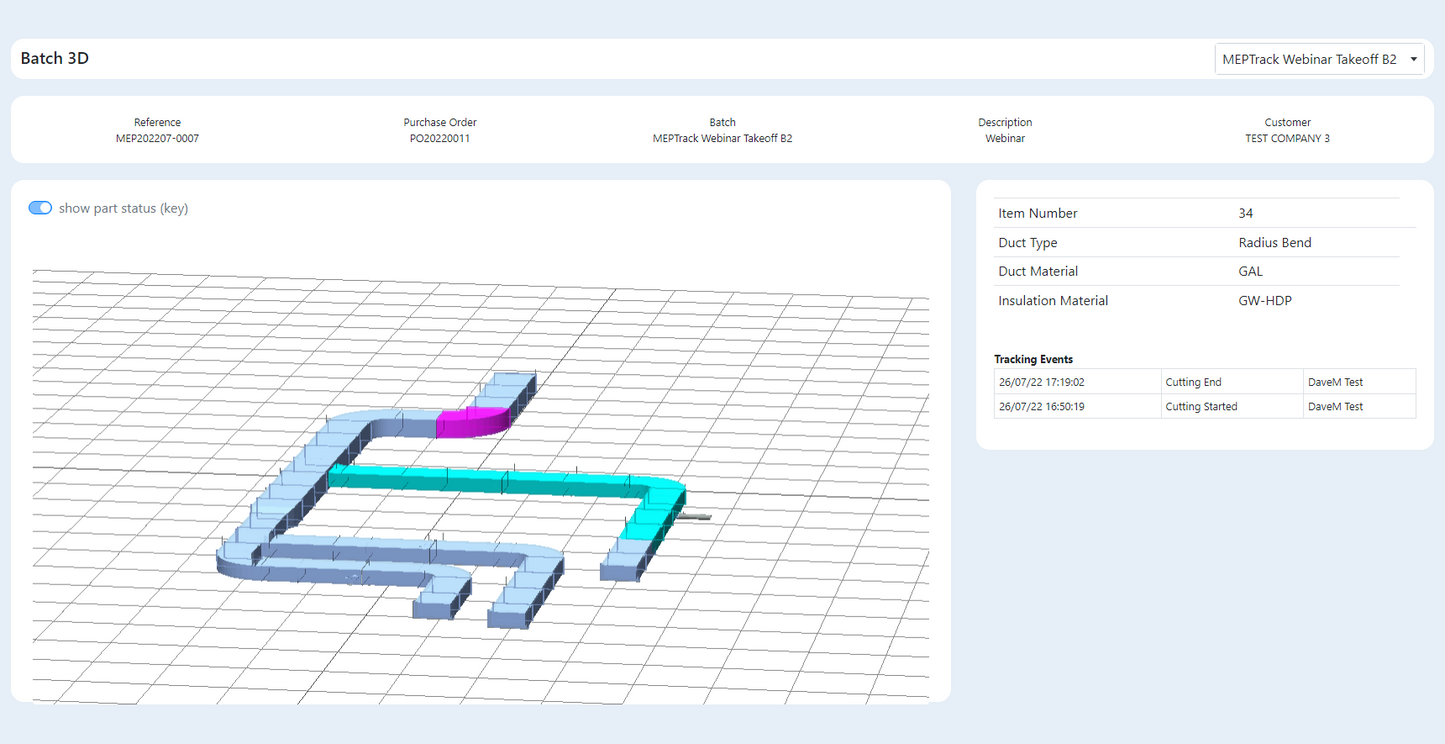
Task: Click the Item Number value 34
Action: tap(1245, 213)
